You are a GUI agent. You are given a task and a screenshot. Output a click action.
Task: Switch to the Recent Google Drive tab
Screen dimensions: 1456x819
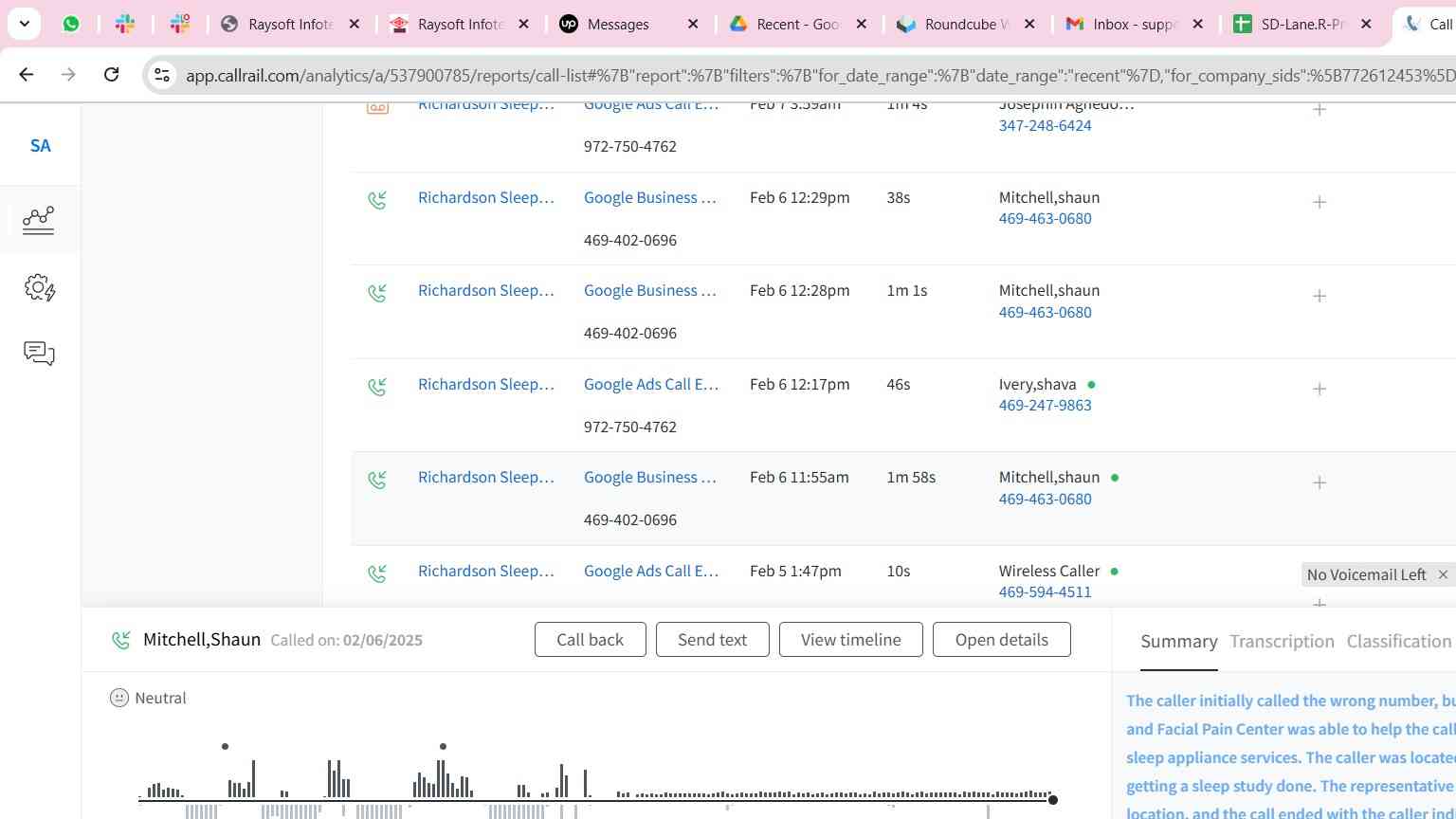[798, 24]
